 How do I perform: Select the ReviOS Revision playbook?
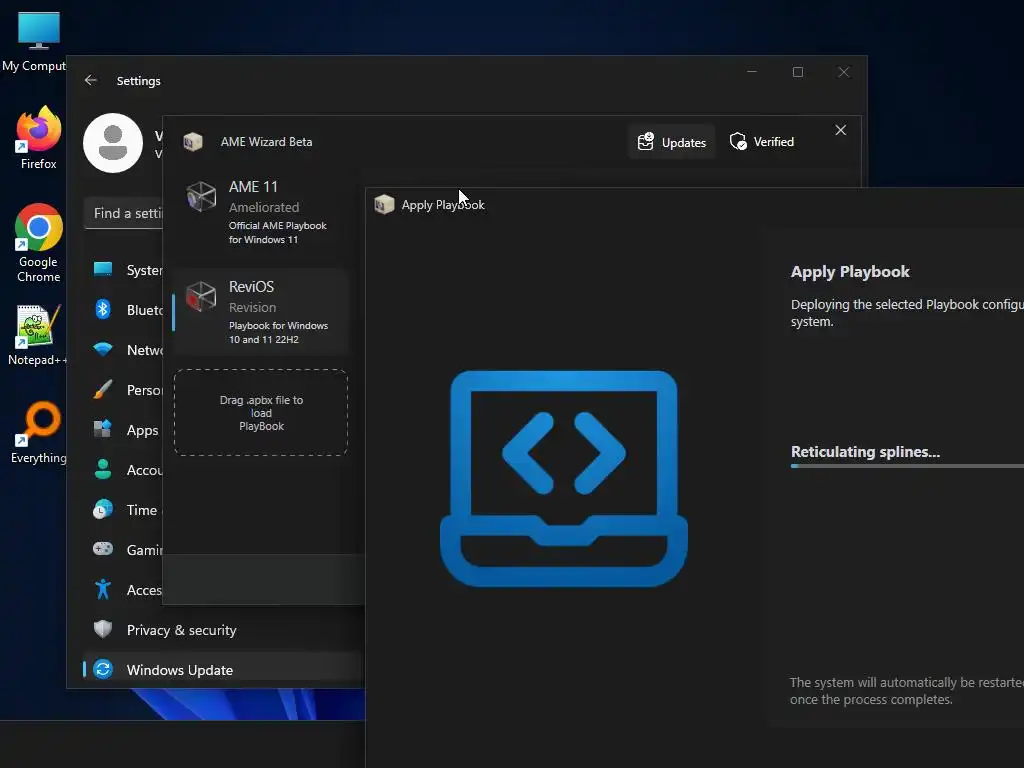coord(260,312)
